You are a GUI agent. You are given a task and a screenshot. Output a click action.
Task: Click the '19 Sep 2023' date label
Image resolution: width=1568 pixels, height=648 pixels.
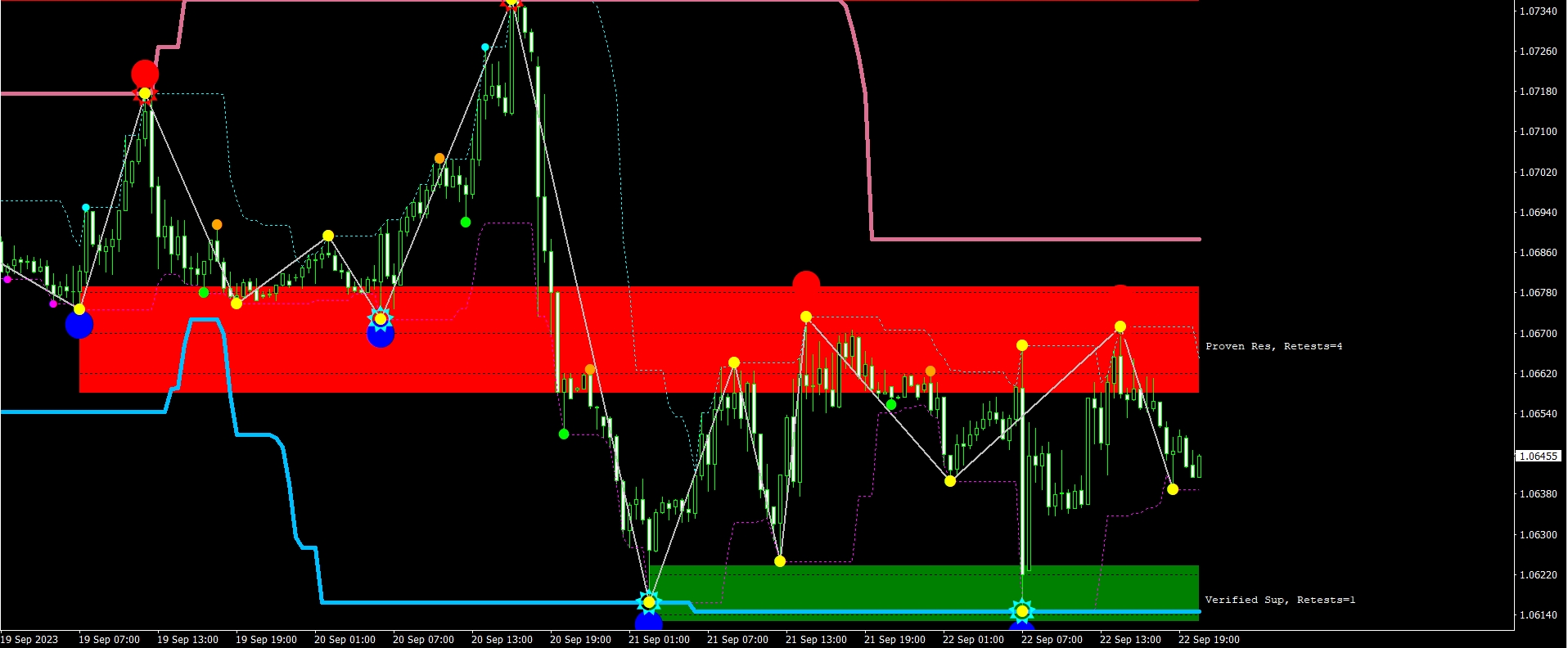[x=29, y=640]
